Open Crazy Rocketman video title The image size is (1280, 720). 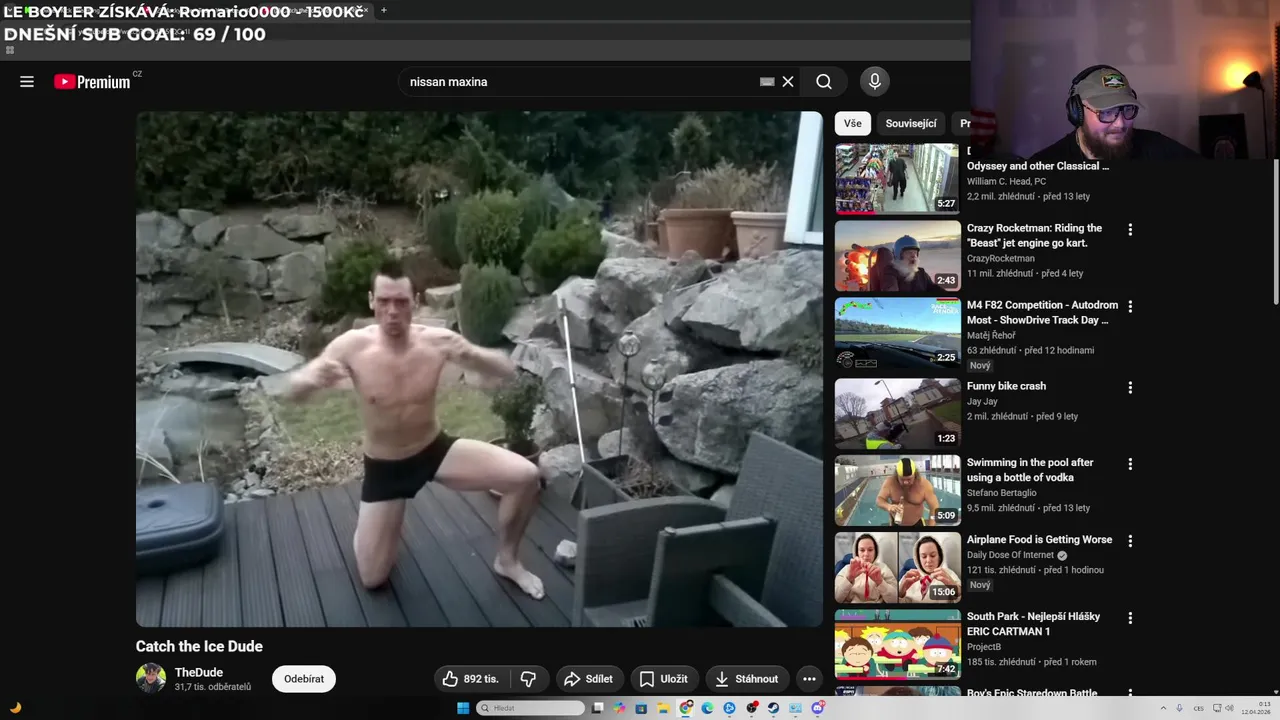tap(1034, 235)
